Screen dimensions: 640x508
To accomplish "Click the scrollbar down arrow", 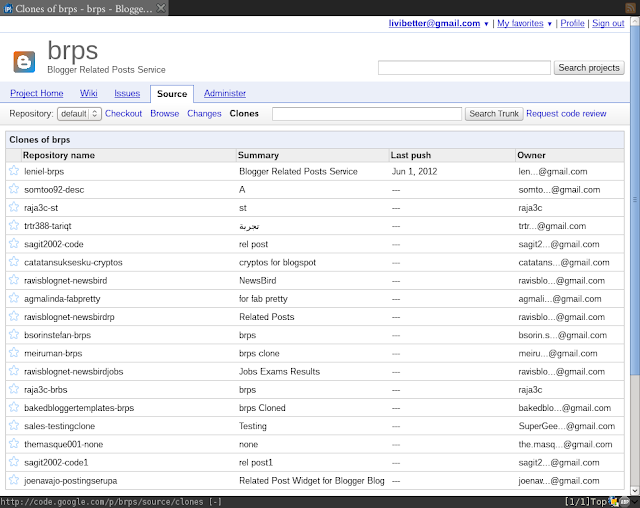I will pos(635,490).
